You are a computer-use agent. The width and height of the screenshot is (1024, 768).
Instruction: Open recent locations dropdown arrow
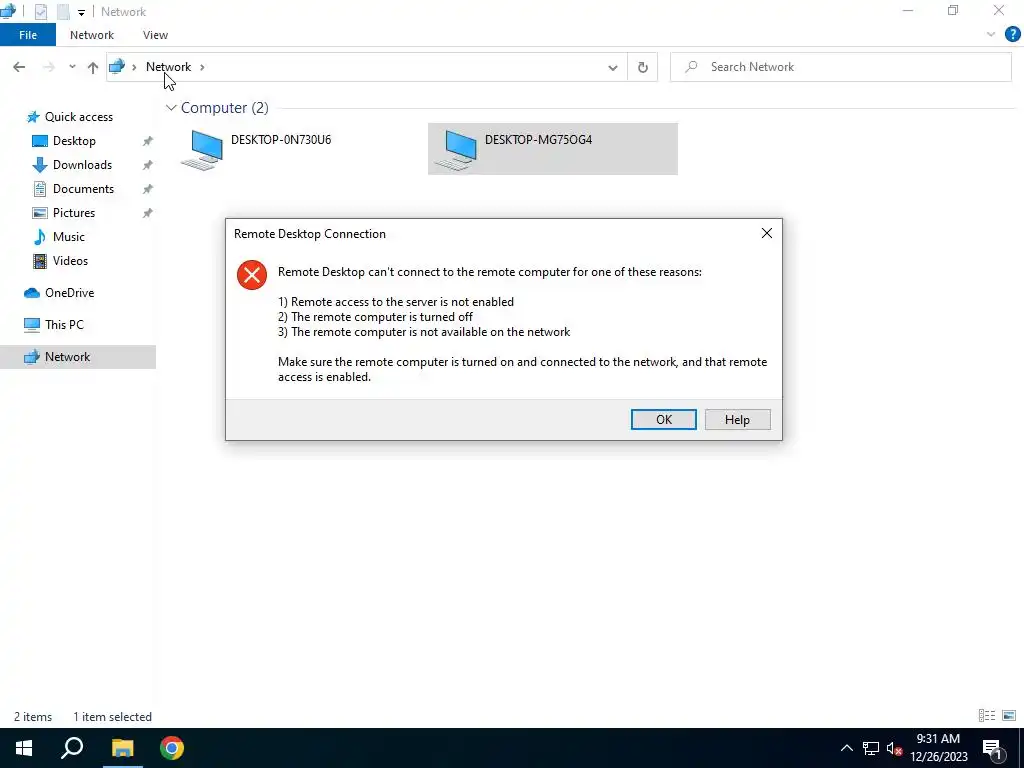point(72,67)
